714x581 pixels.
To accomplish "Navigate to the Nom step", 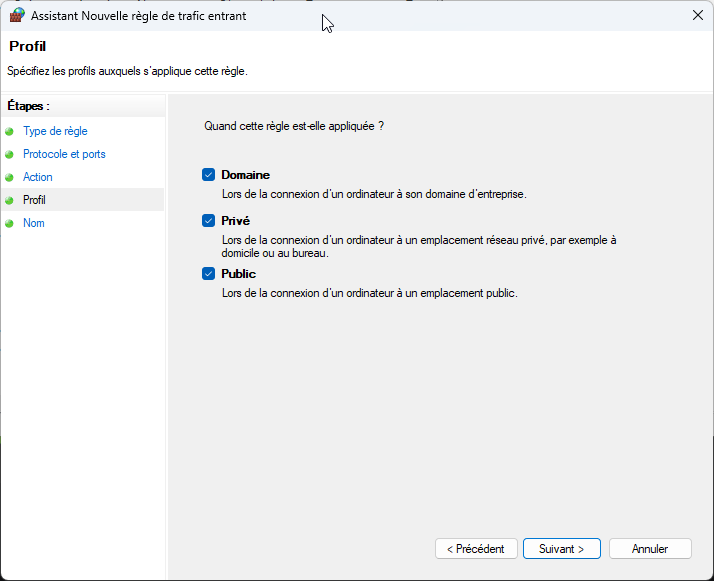I will [34, 223].
